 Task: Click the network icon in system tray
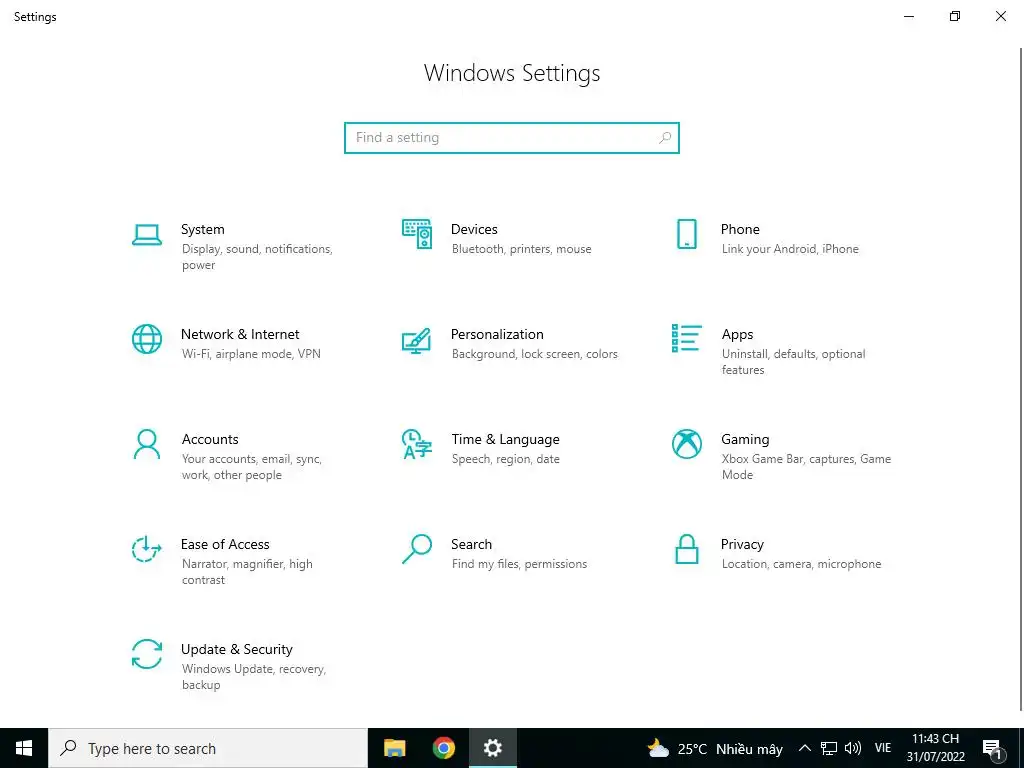(x=829, y=748)
